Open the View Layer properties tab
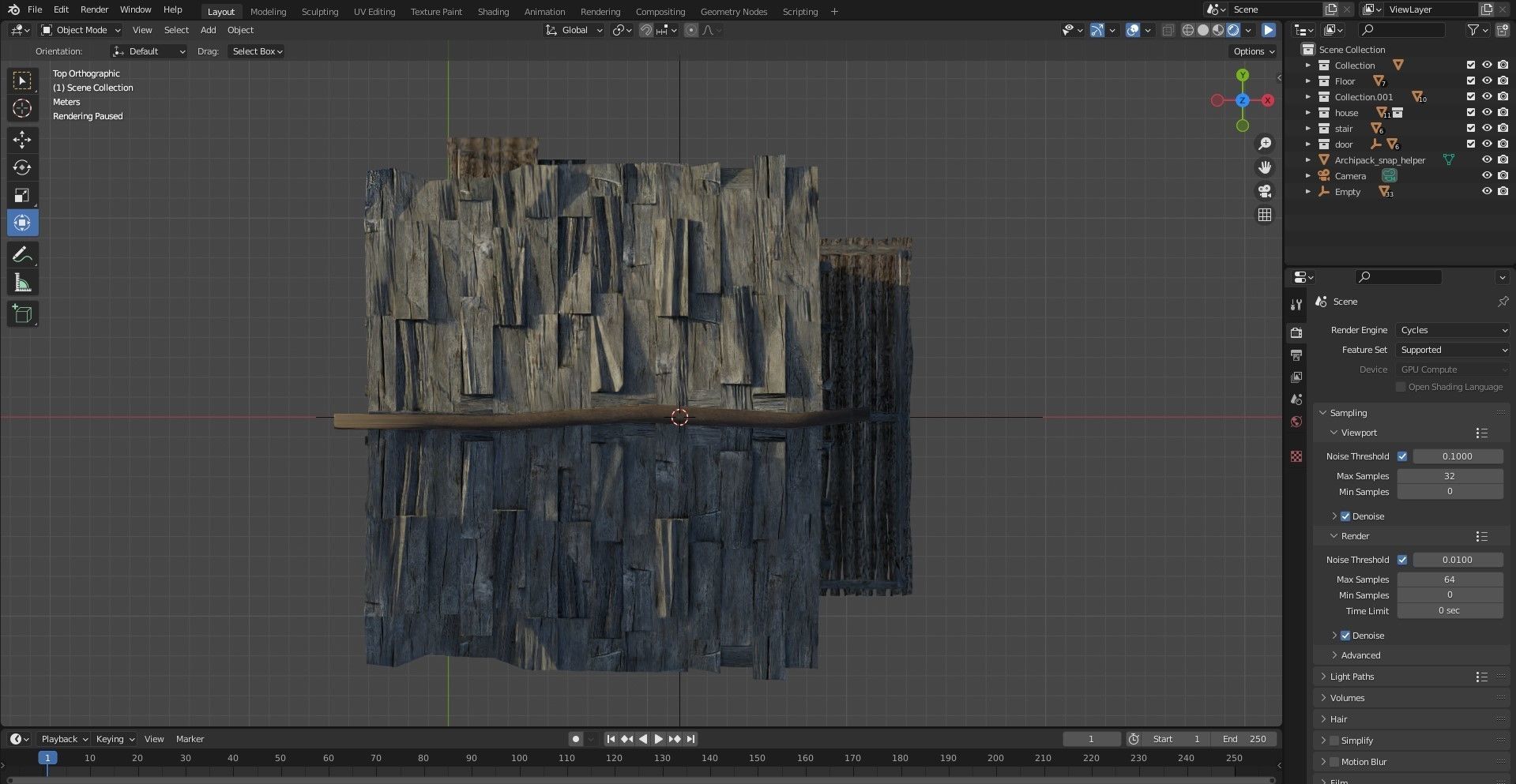Screen dimensions: 1516x784 [x=1296, y=377]
